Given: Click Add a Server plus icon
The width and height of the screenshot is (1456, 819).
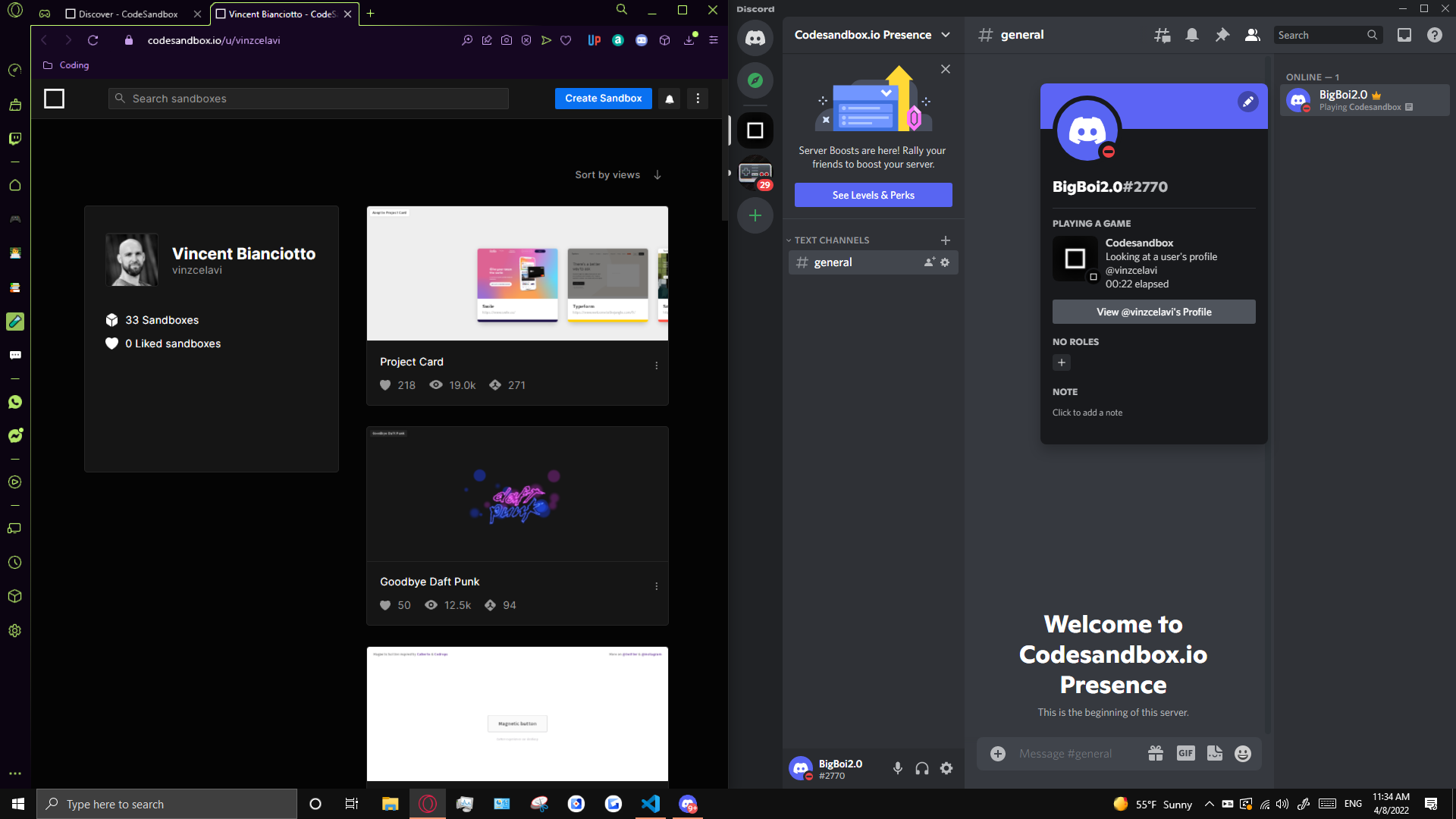Looking at the screenshot, I should [x=755, y=215].
